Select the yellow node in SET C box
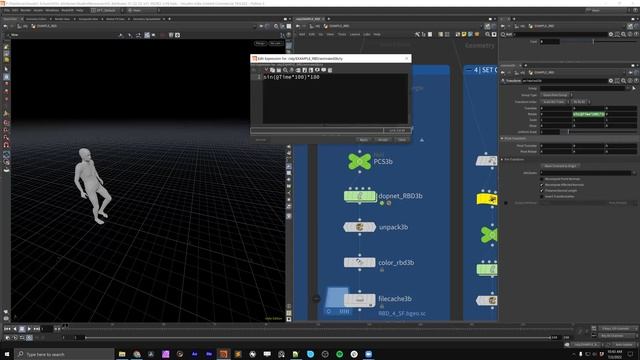This screenshot has width=640, height=360. click(487, 199)
